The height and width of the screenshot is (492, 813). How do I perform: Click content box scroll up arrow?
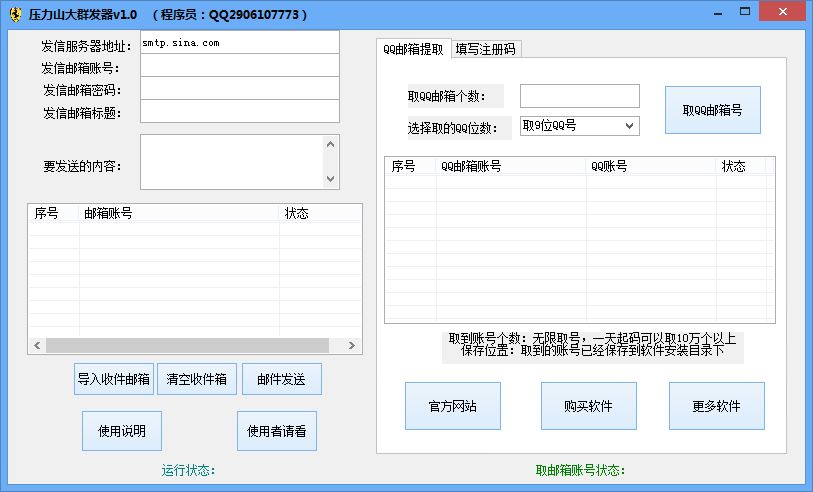[x=331, y=144]
